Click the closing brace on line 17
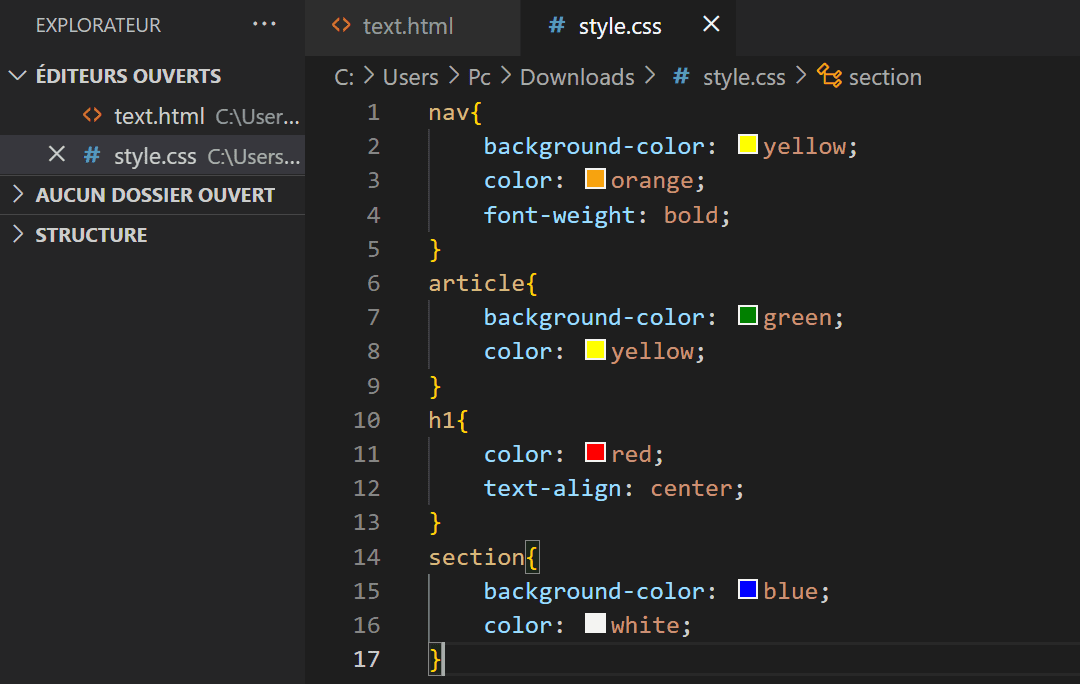Viewport: 1080px width, 684px height. [435, 660]
